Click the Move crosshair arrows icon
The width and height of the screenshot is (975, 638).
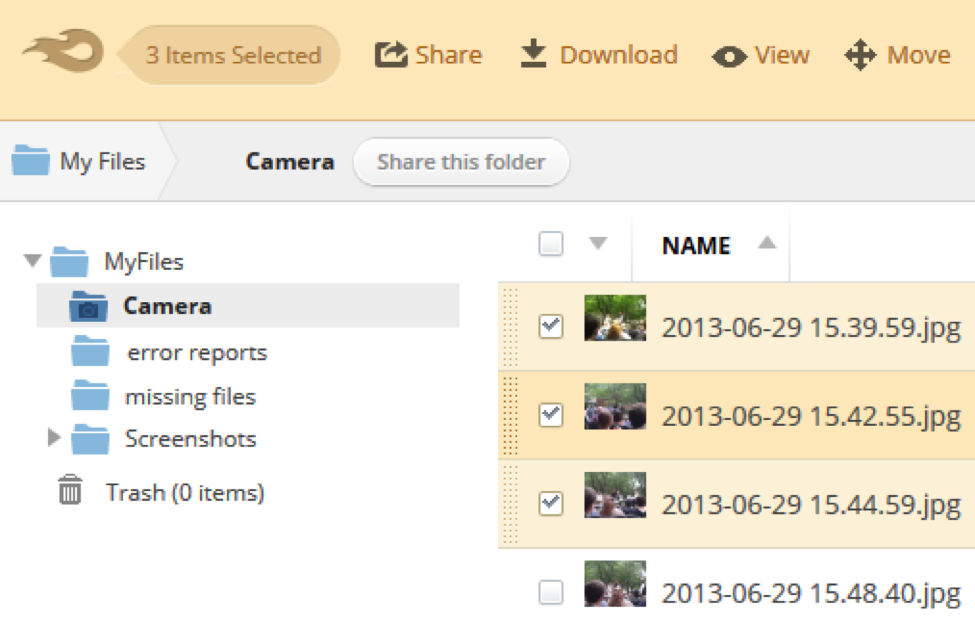[x=860, y=55]
